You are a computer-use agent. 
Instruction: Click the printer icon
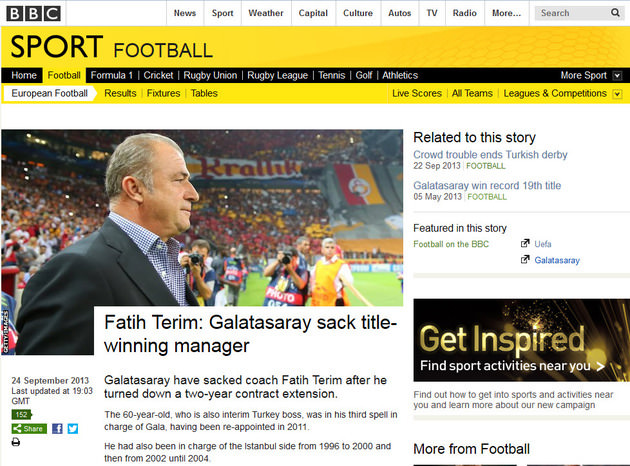(x=16, y=442)
